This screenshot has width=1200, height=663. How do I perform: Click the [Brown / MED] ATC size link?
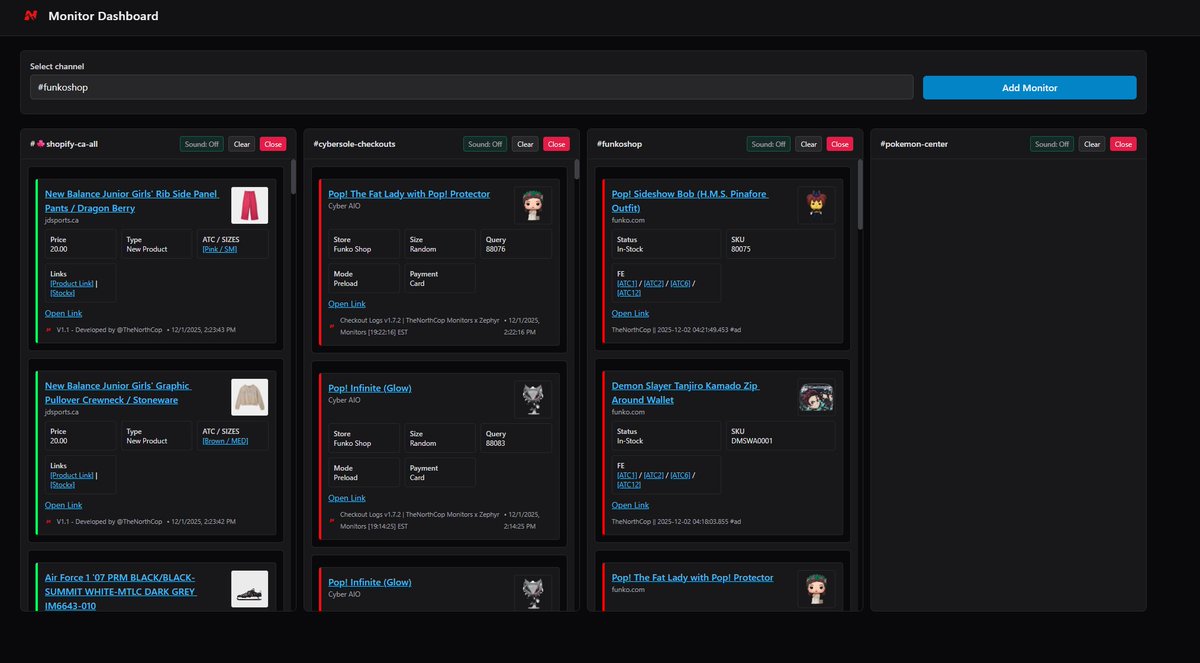(x=224, y=441)
